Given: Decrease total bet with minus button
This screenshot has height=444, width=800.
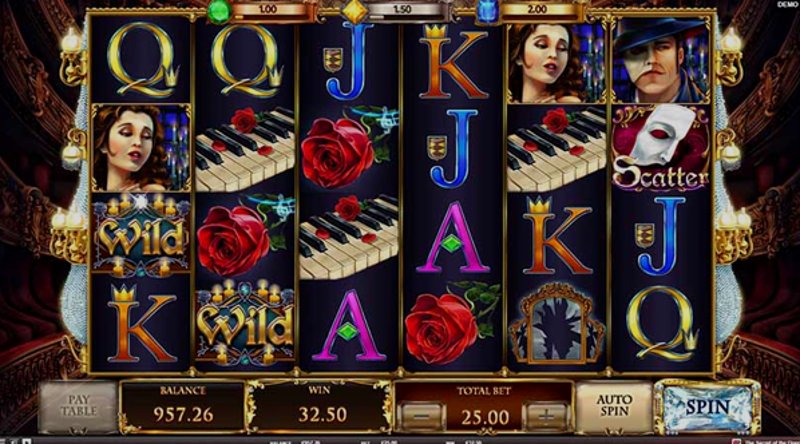Looking at the screenshot, I should tap(421, 416).
